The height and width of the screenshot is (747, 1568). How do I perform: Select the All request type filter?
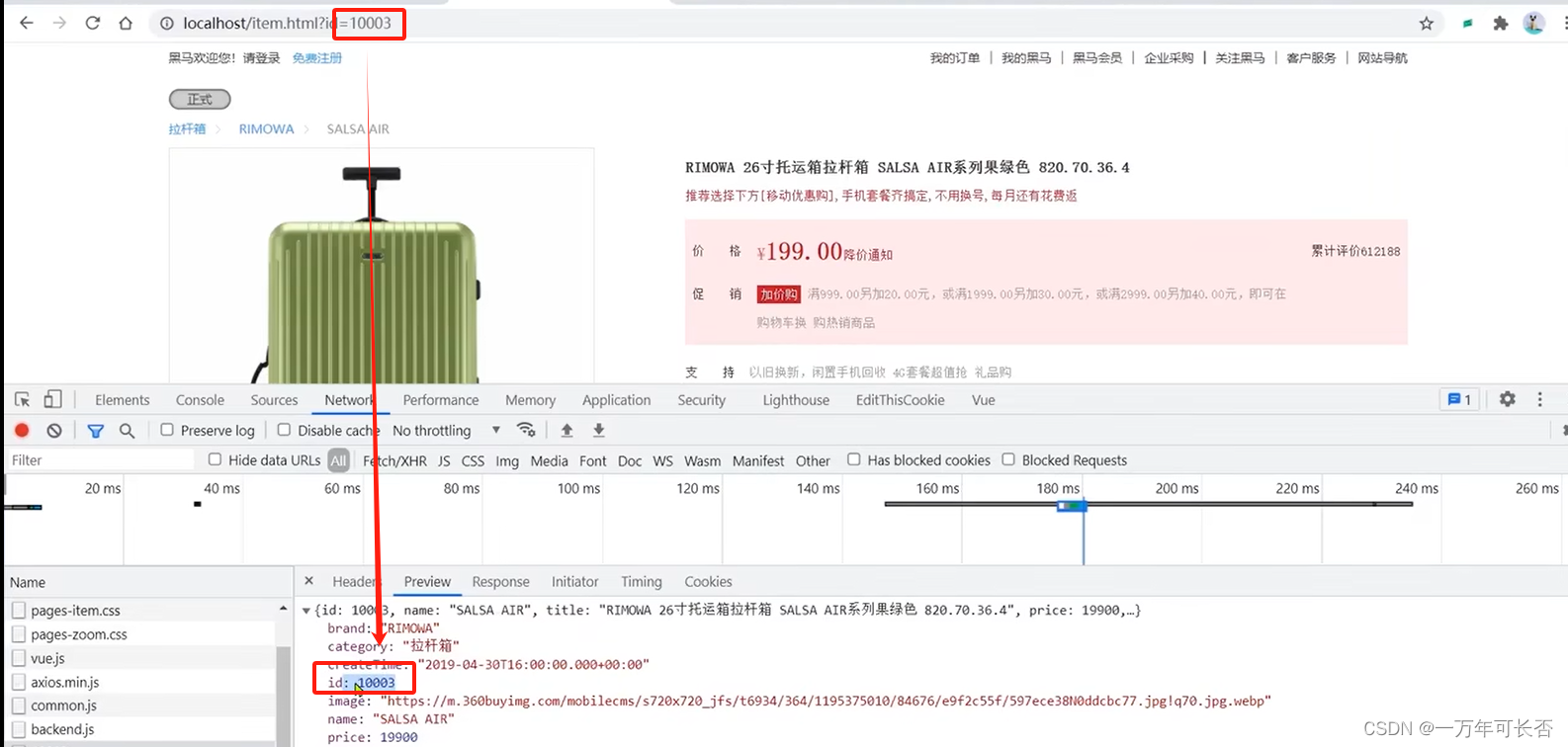pyautogui.click(x=338, y=460)
